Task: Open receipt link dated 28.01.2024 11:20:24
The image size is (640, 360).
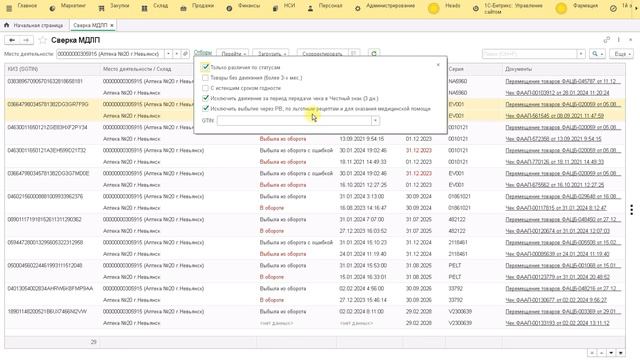Action: (x=557, y=93)
